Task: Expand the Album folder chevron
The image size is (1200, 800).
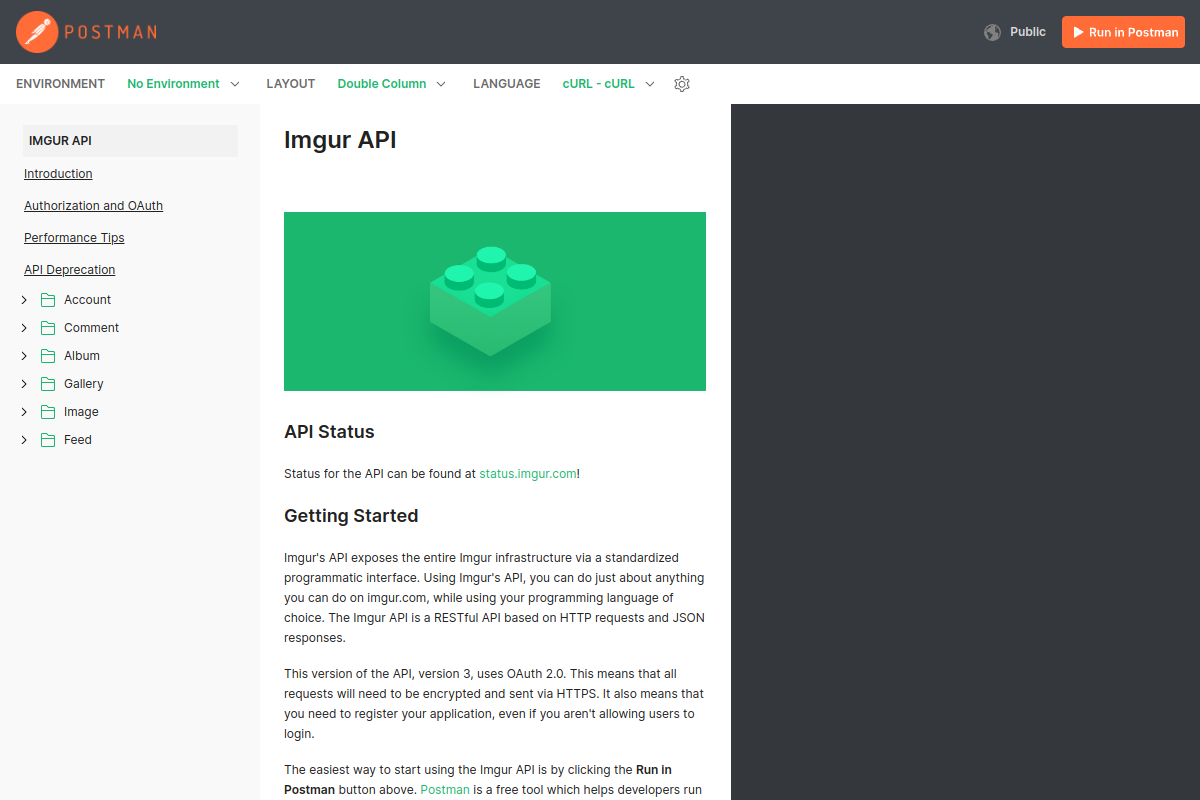Action: pos(24,356)
